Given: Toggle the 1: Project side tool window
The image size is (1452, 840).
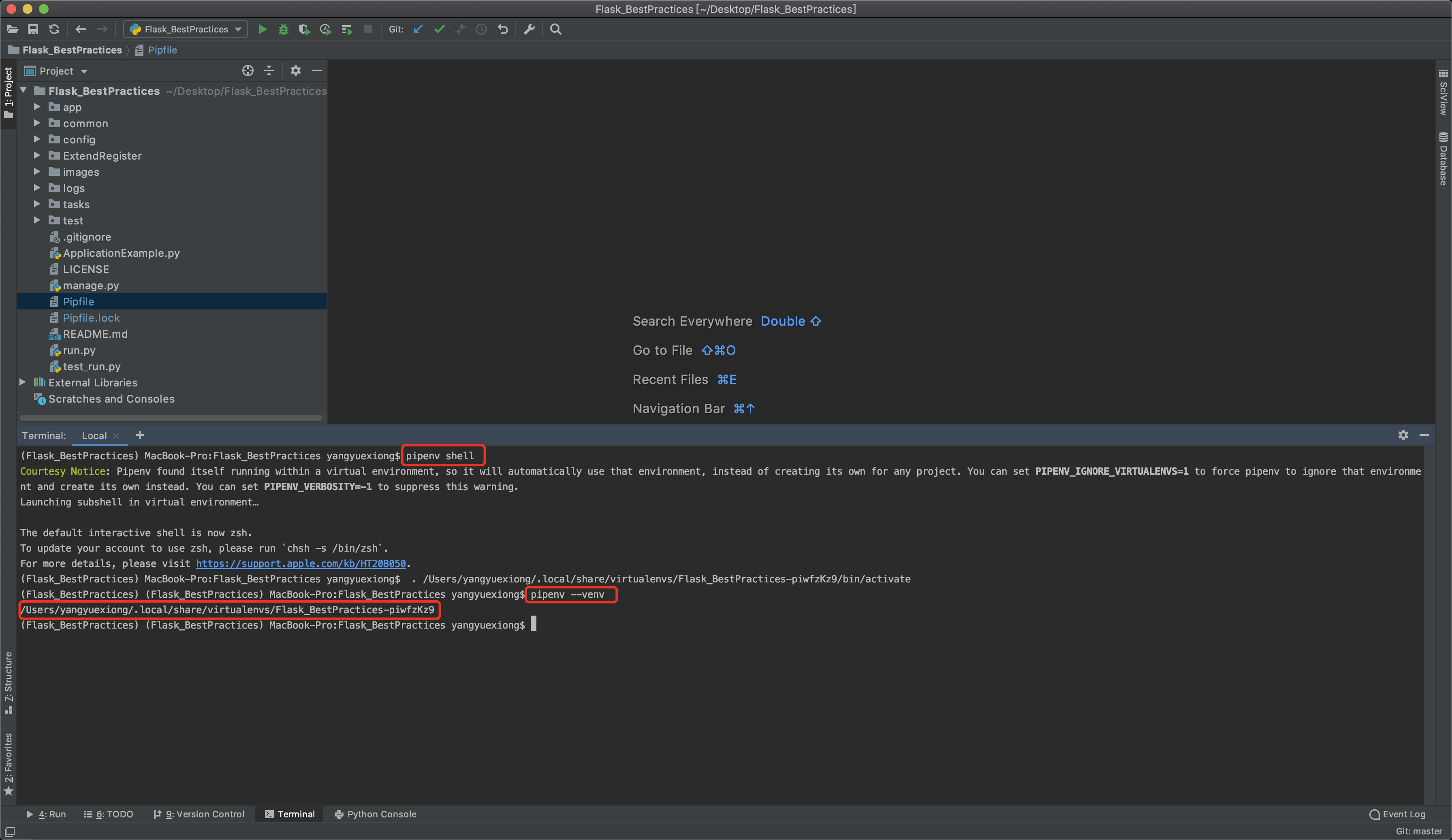Looking at the screenshot, I should [8, 92].
